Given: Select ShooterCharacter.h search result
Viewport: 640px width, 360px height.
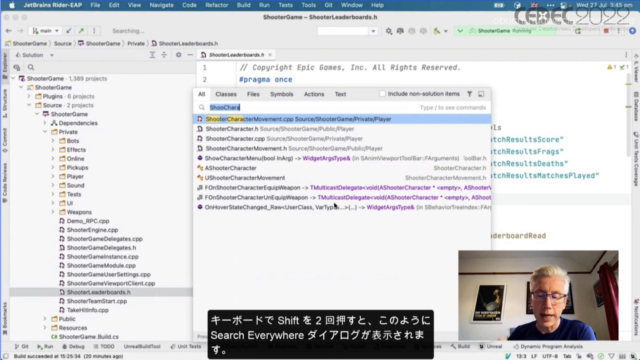Looking at the screenshot, I should pos(342,129).
